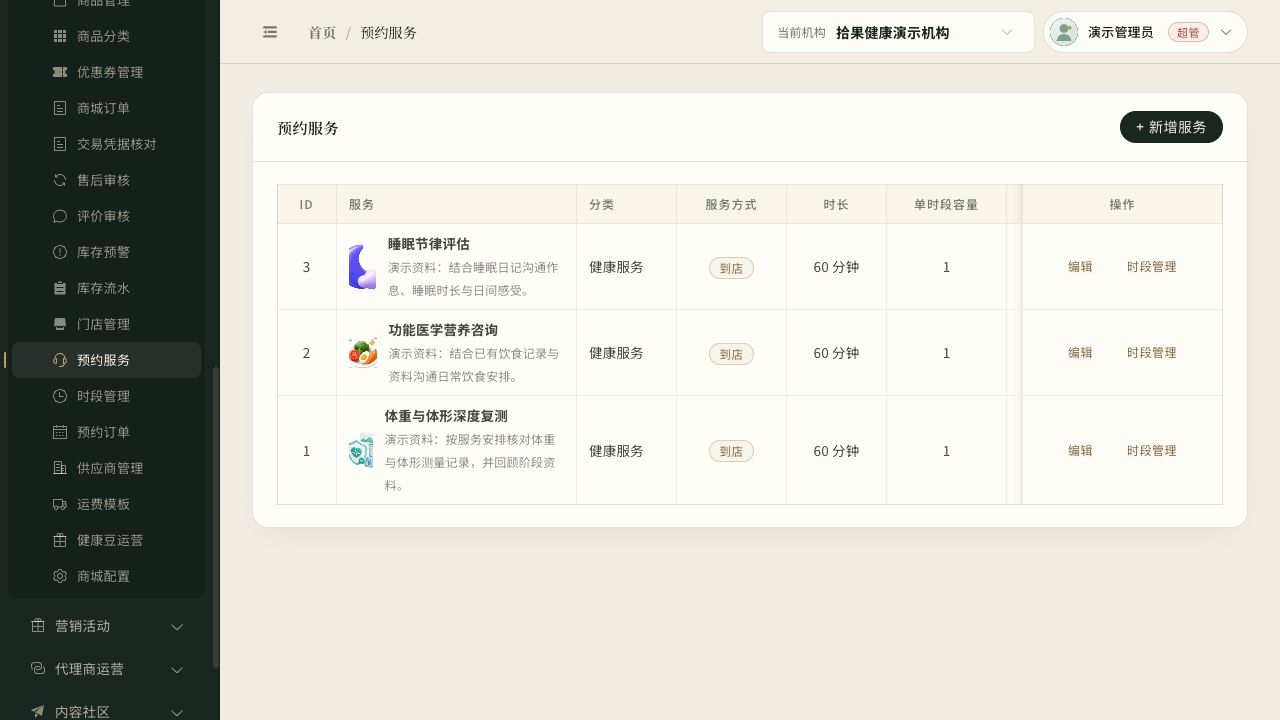Open 健康豆运营 menu item
The height and width of the screenshot is (720, 1280).
pos(104,540)
